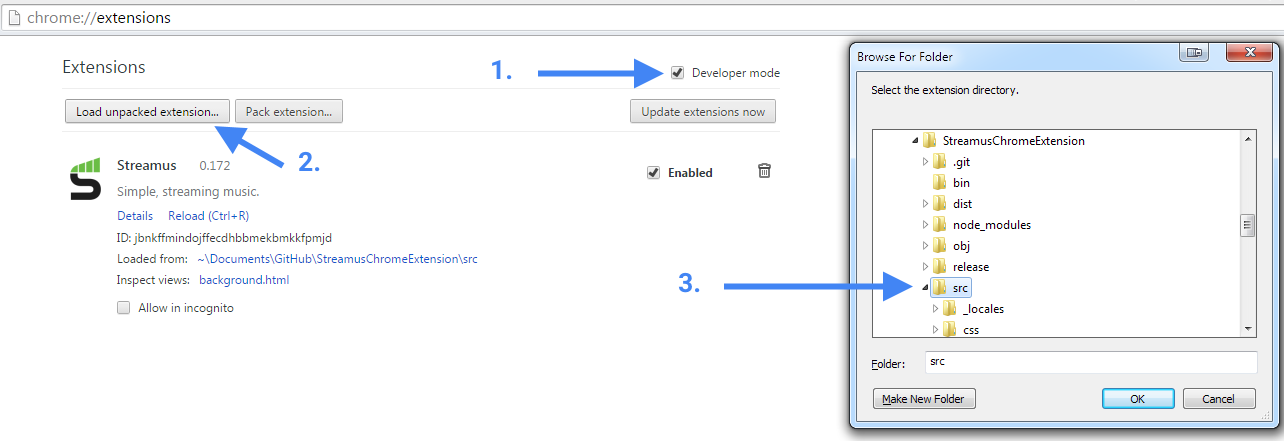Screen dimensions: 1284x441
Task: Click Pack extension button
Action: [x=290, y=111]
